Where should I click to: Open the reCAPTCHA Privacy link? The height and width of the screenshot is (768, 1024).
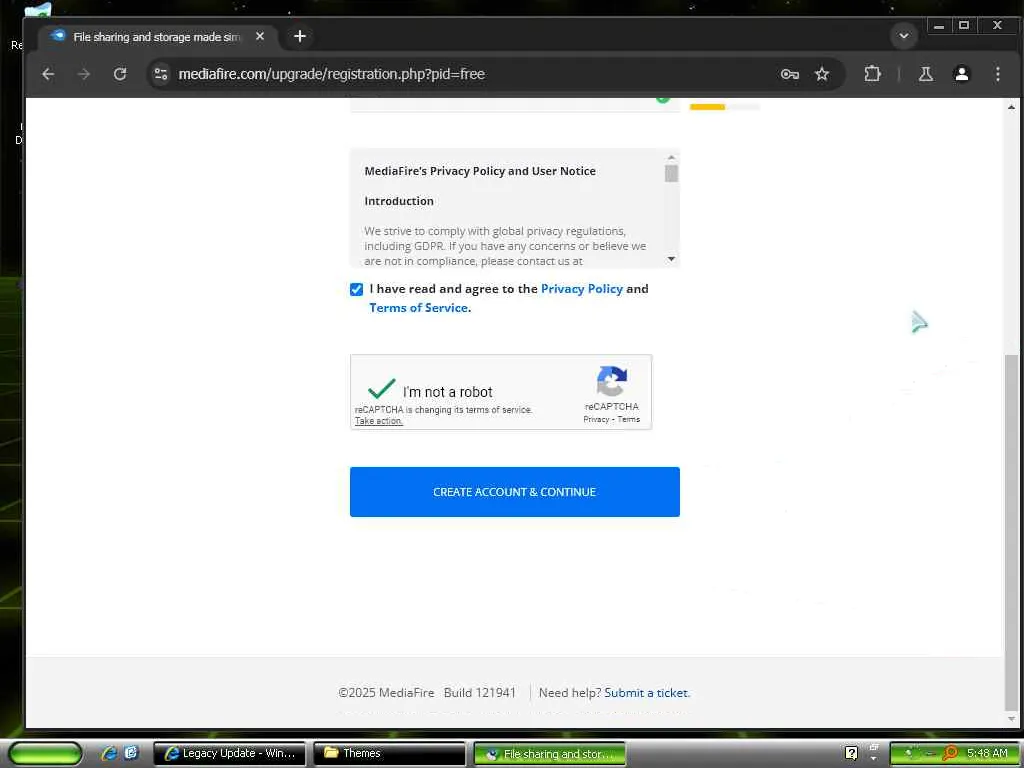point(596,419)
